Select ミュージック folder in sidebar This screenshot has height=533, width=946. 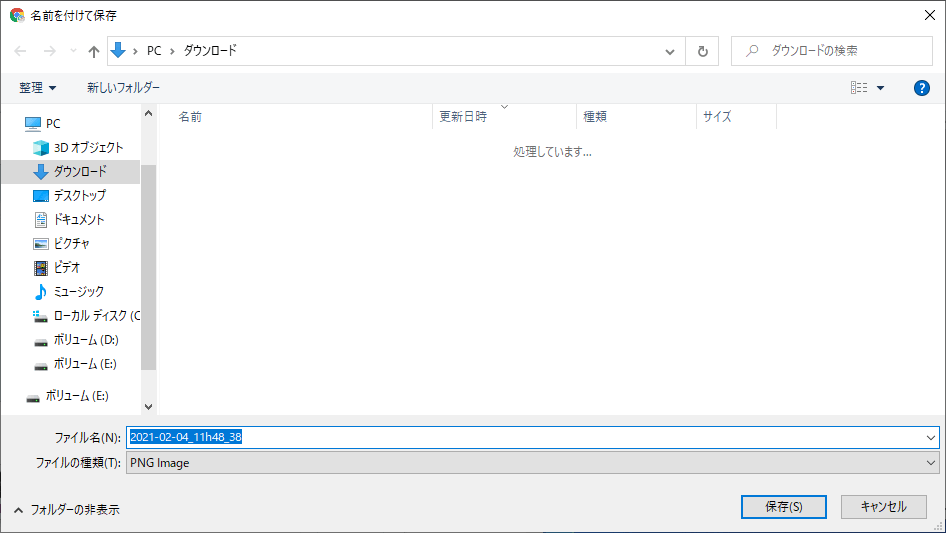78,291
